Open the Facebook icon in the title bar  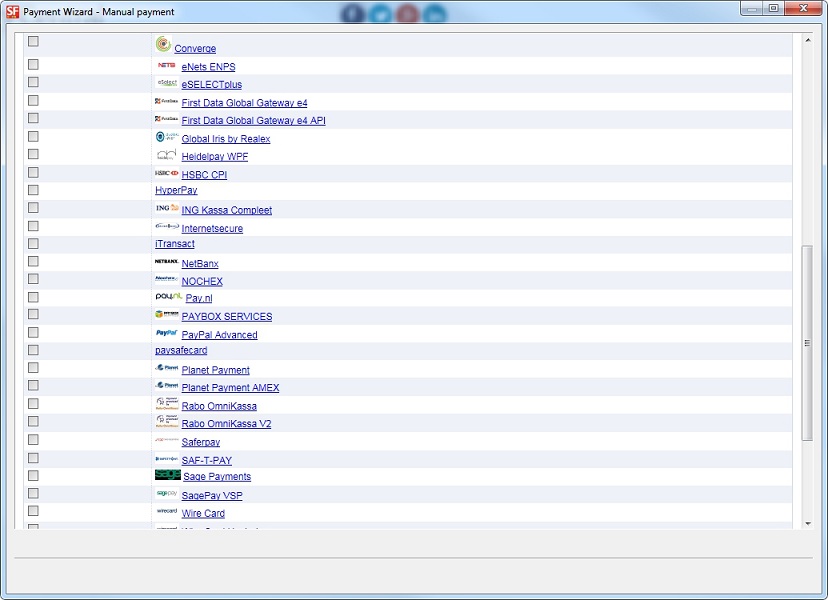tap(353, 13)
